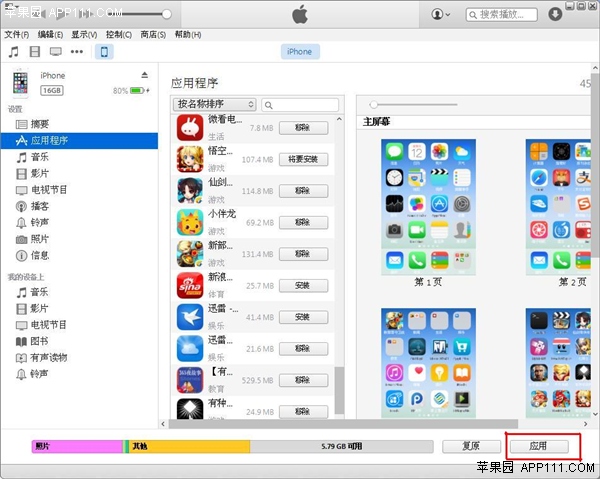The height and width of the screenshot is (479, 600).
Task: Click the 复原 (Revert) button
Action: click(x=471, y=446)
